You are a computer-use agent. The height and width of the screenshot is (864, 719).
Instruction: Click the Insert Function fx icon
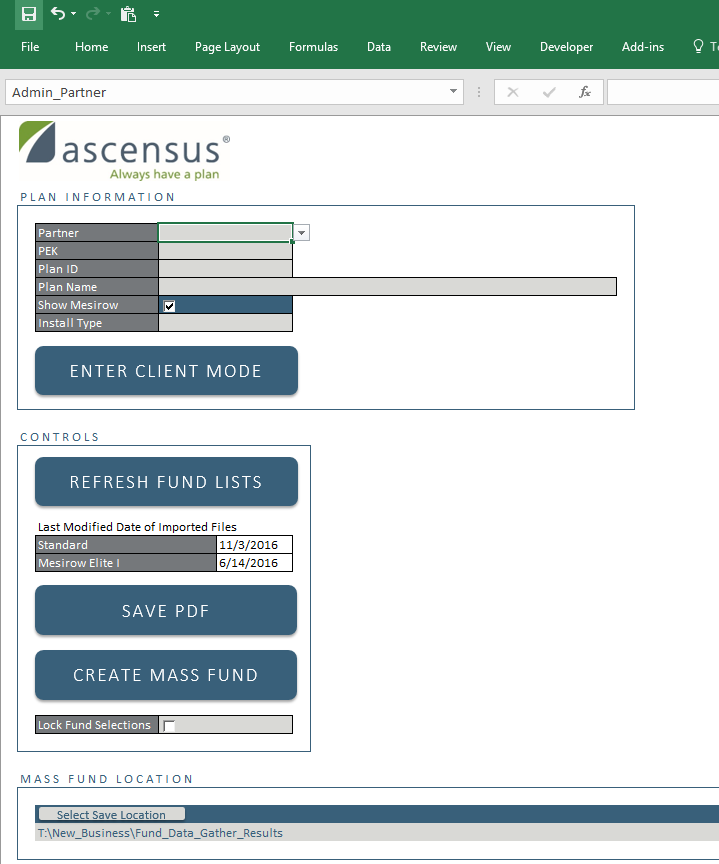[585, 92]
